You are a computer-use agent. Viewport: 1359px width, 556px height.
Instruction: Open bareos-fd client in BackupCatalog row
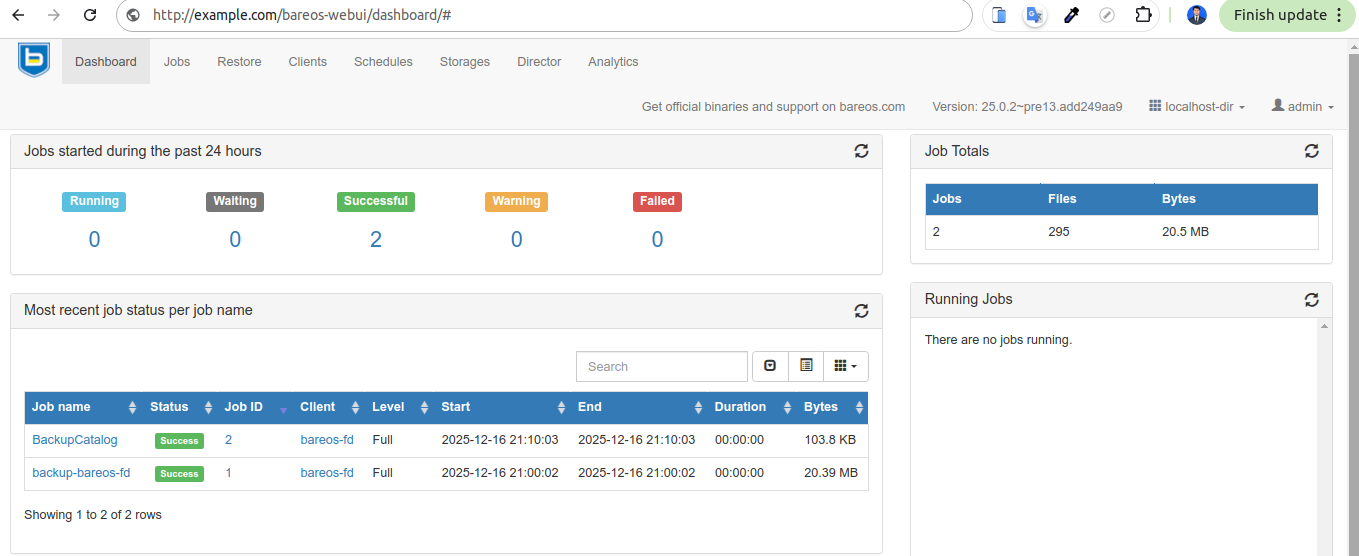tap(327, 440)
